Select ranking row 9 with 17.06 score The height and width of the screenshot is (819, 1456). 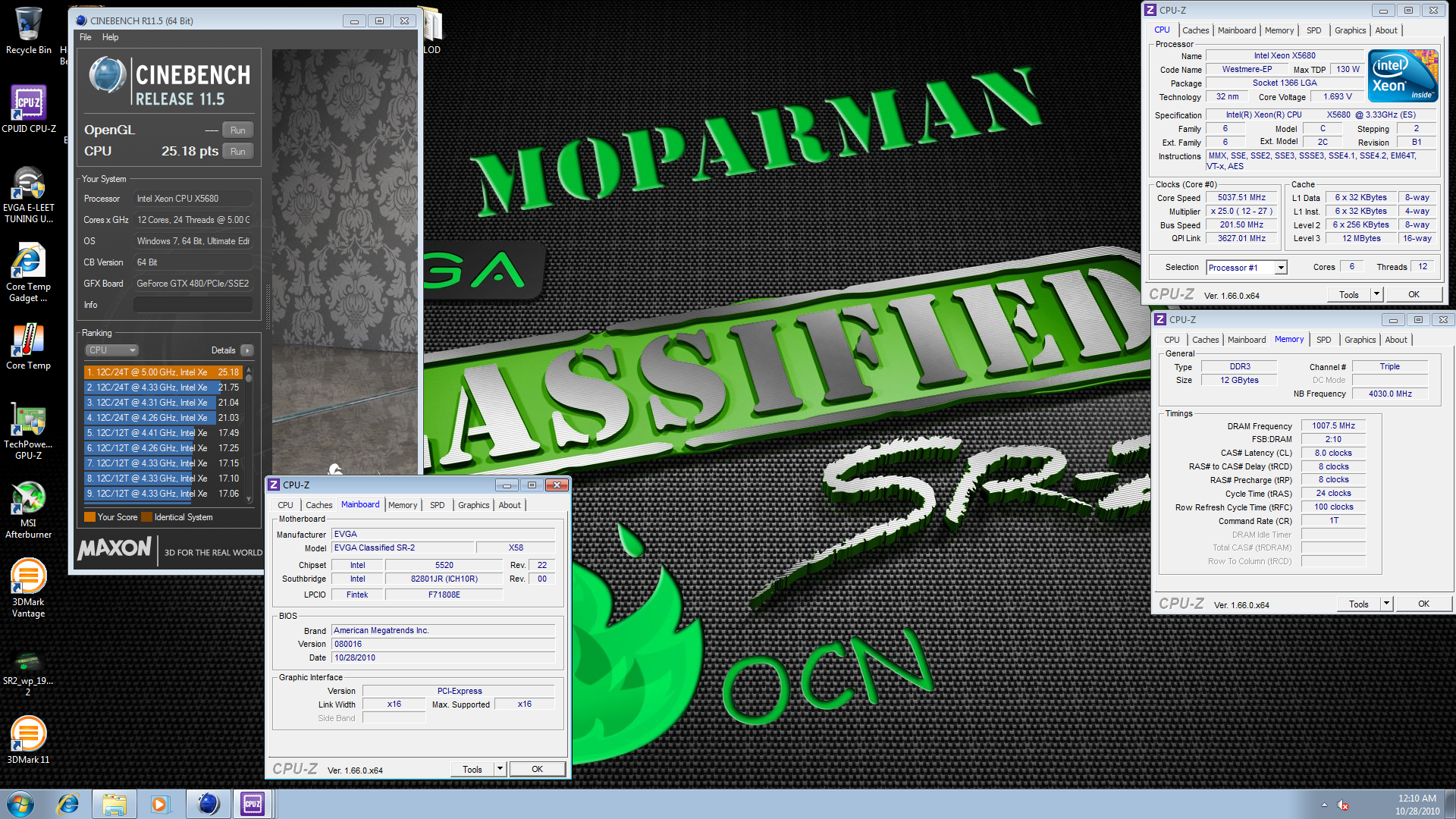(x=163, y=494)
